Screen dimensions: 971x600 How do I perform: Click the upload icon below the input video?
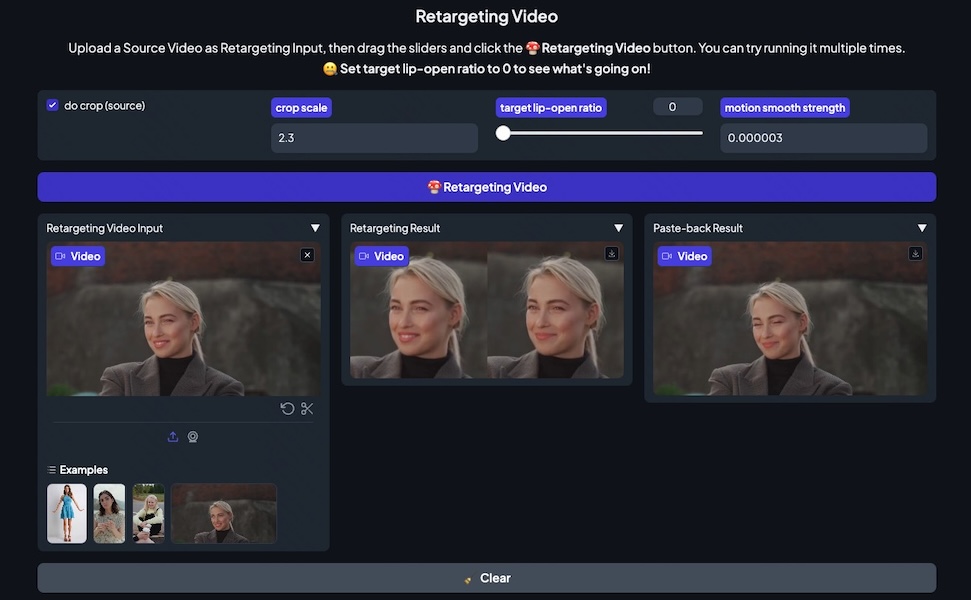pyautogui.click(x=172, y=436)
